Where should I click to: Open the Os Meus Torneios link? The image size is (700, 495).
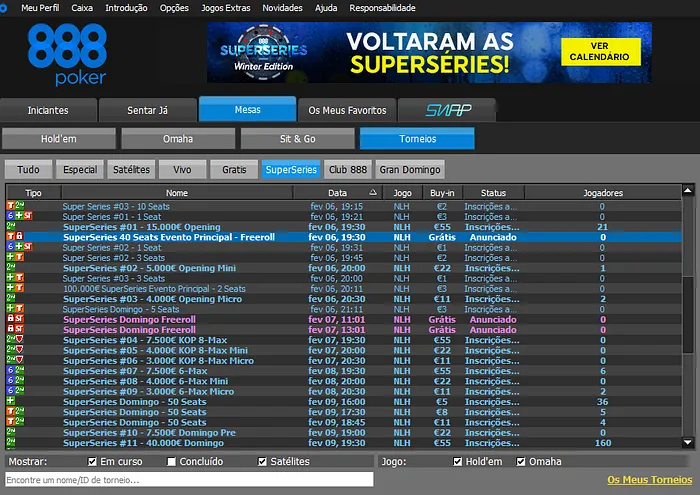click(650, 480)
